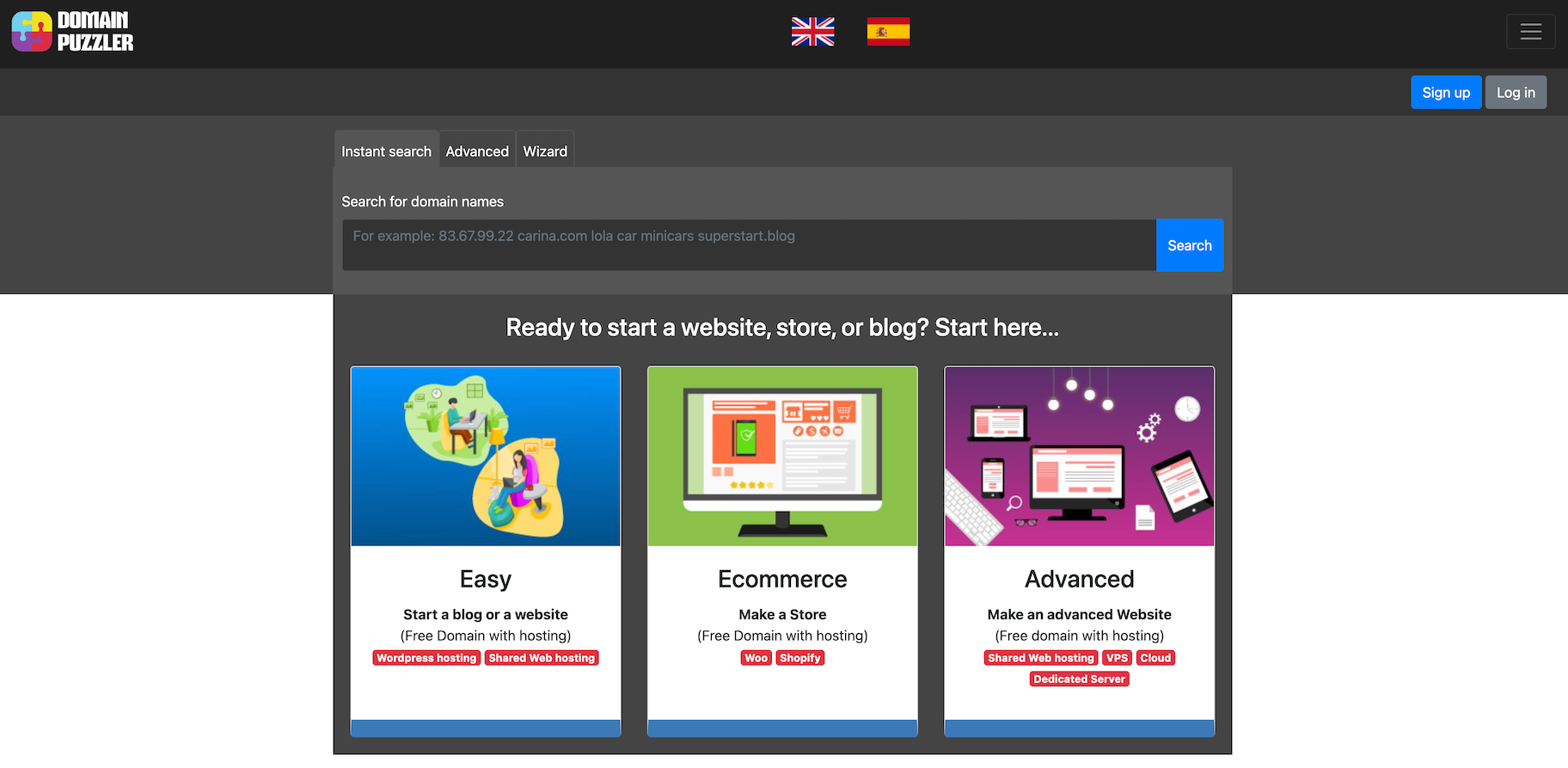Select the Wizard tab
1568x768 pixels.
coord(545,151)
